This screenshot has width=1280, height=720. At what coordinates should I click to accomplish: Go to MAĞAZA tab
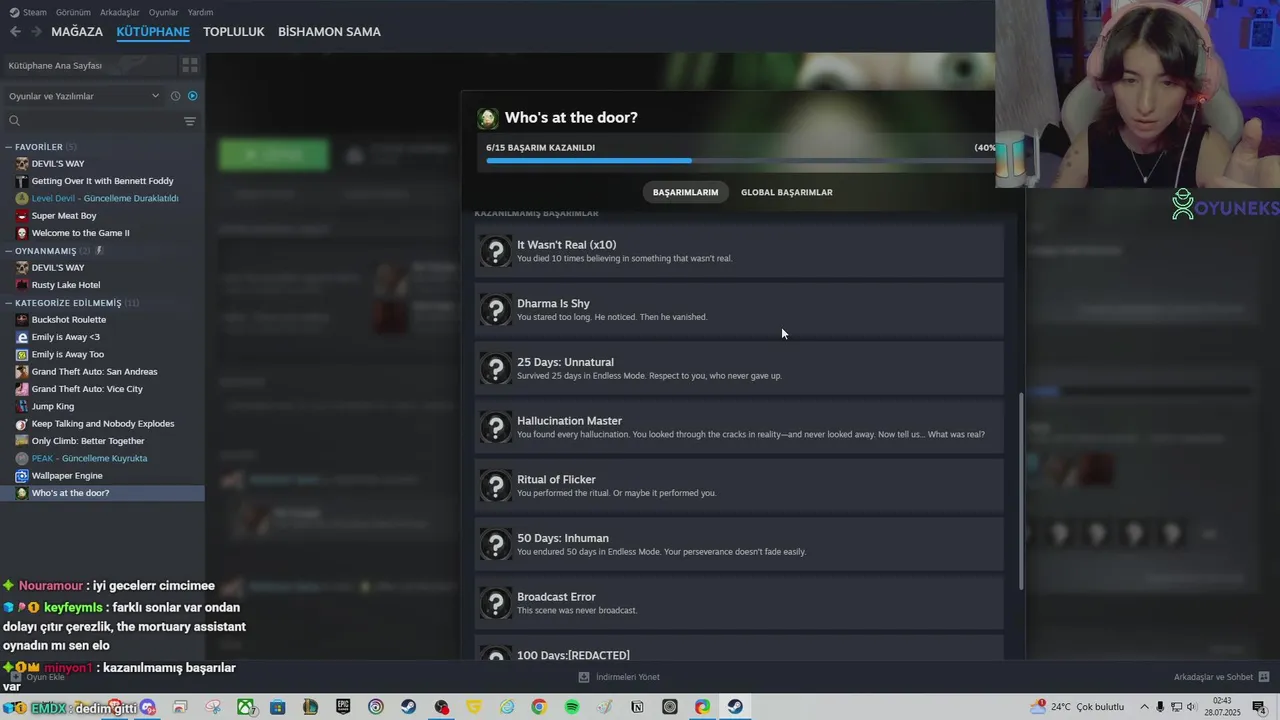click(77, 32)
